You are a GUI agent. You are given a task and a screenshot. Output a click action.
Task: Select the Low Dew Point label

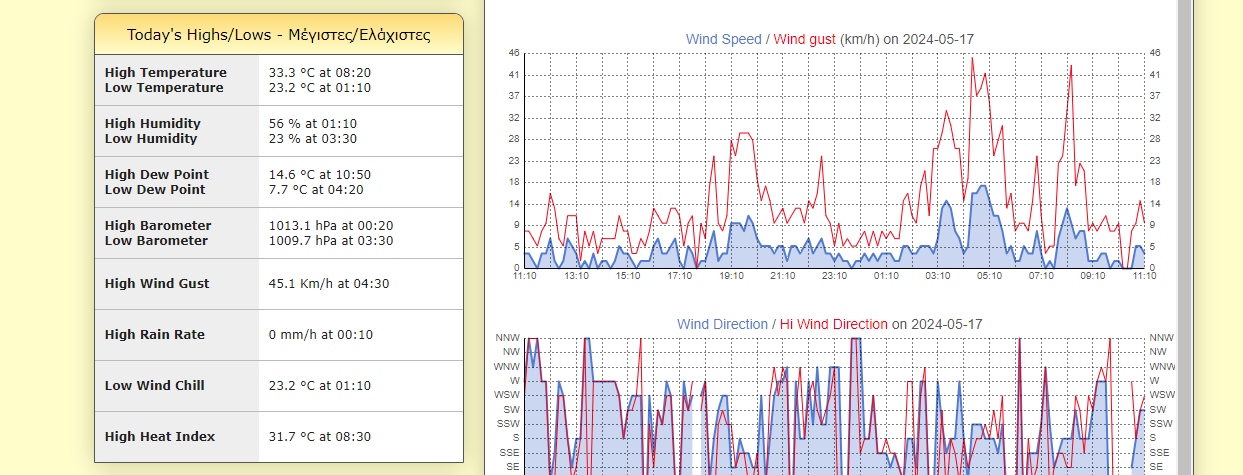pyautogui.click(x=155, y=190)
